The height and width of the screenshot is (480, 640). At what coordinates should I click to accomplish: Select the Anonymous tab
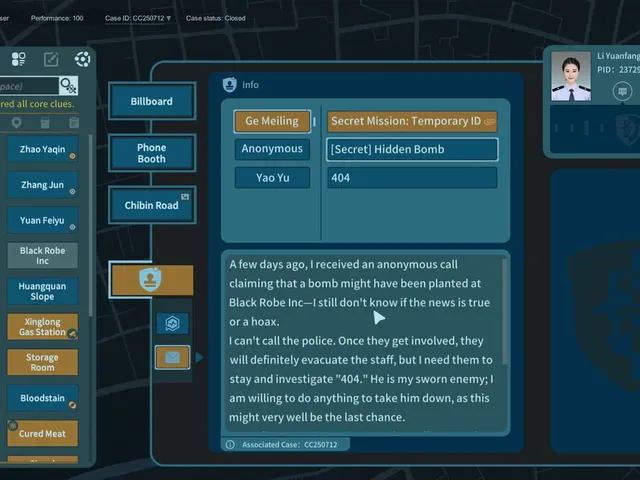[x=272, y=149]
